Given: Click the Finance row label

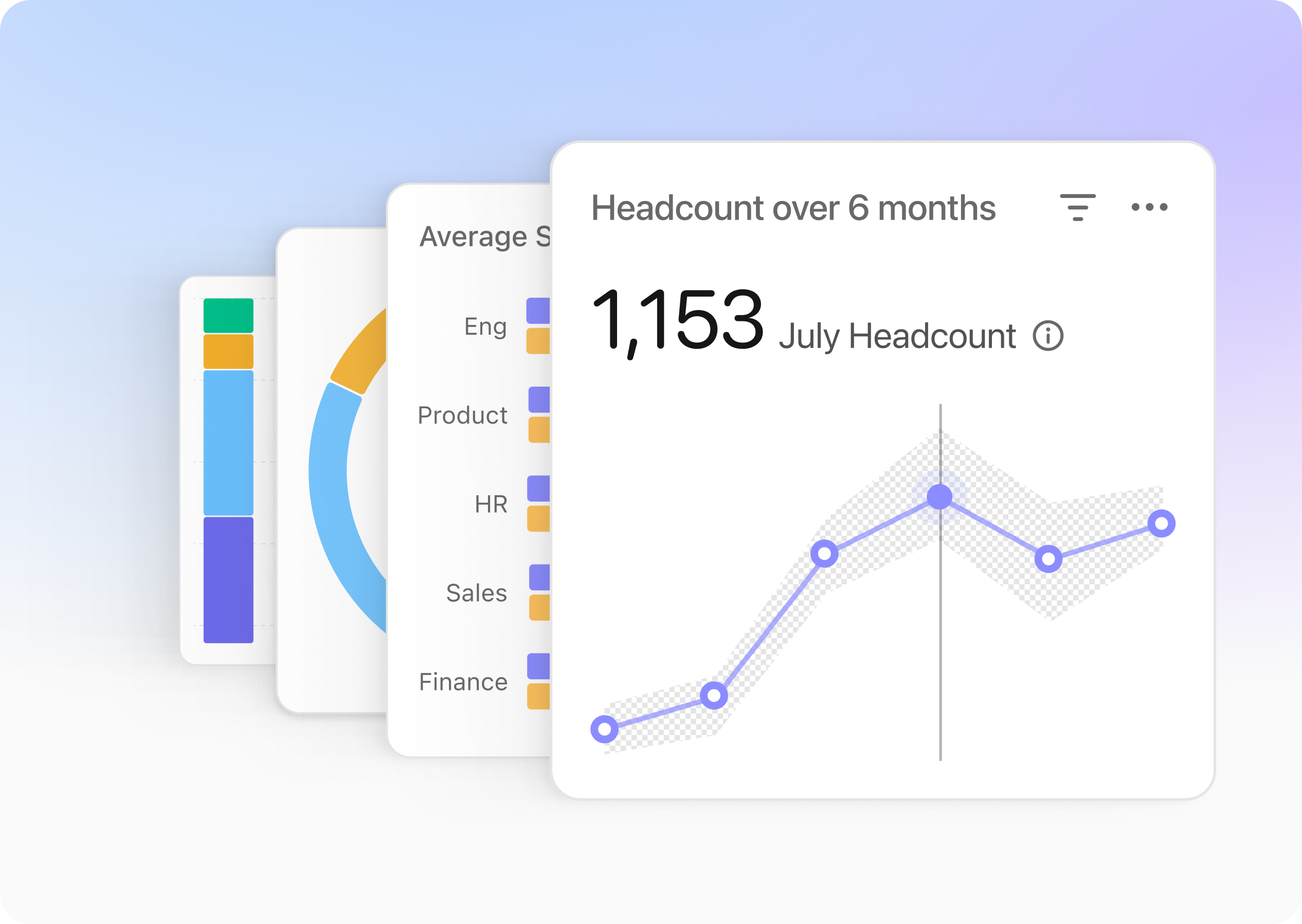Looking at the screenshot, I should click(463, 682).
